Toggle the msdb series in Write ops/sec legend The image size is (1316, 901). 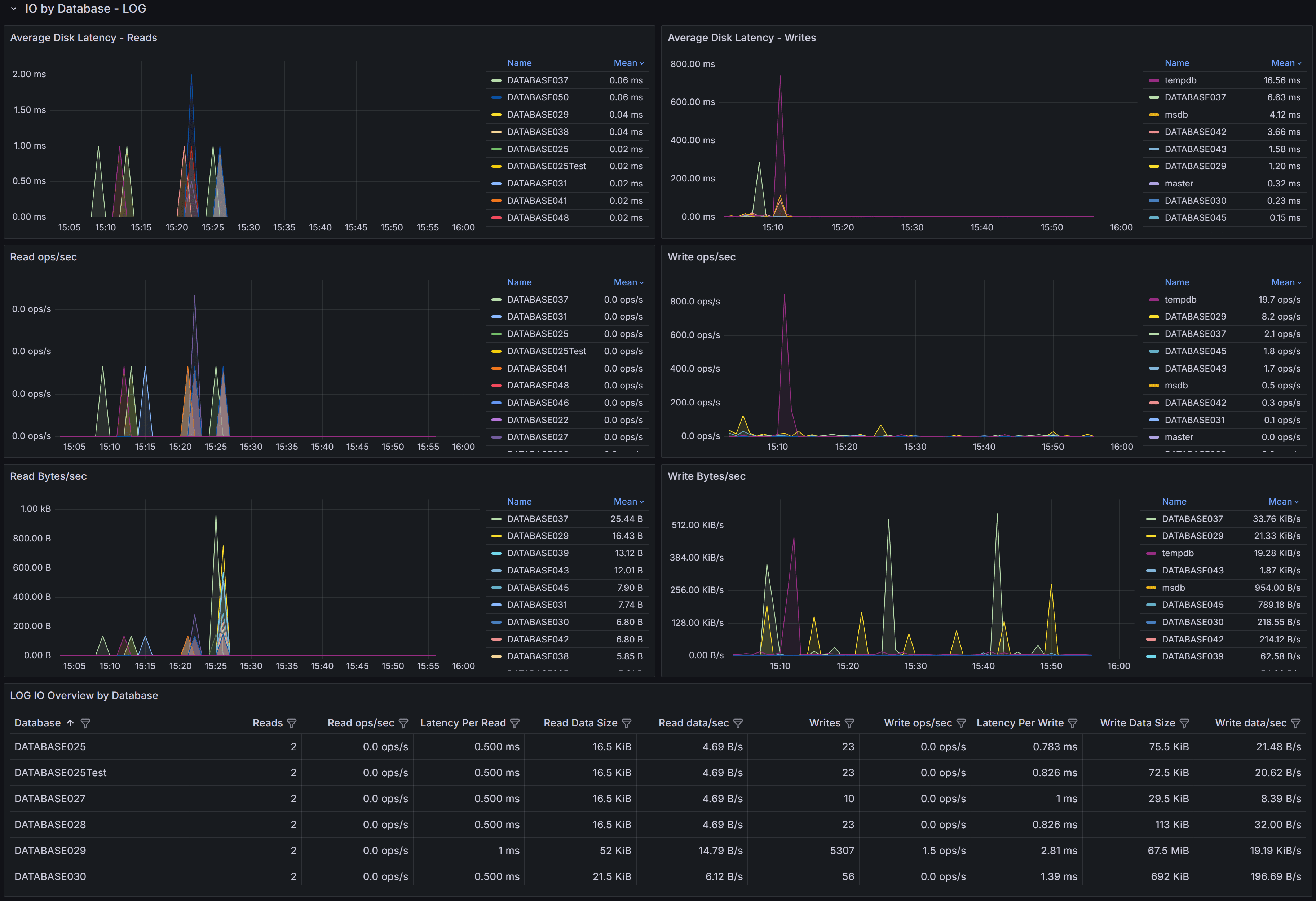1176,385
